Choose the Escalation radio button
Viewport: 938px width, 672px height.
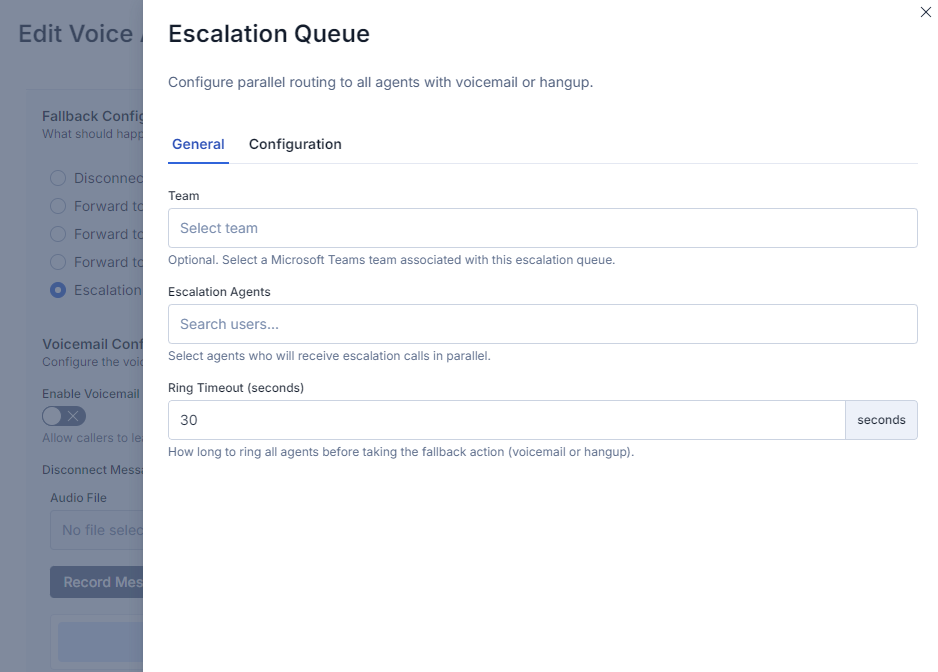[58, 290]
